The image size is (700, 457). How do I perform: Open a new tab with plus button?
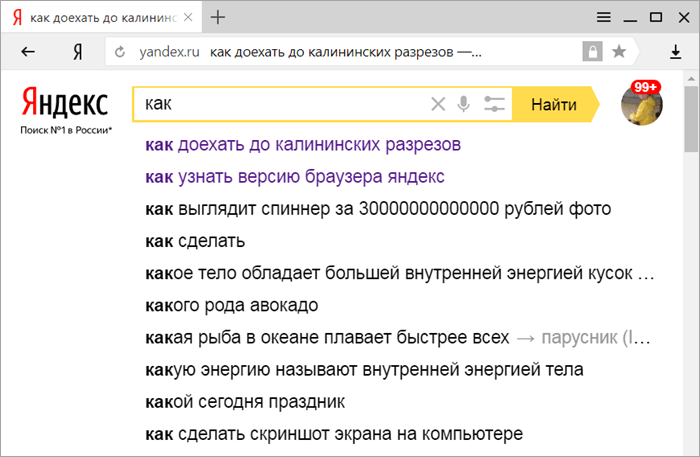pyautogui.click(x=218, y=17)
